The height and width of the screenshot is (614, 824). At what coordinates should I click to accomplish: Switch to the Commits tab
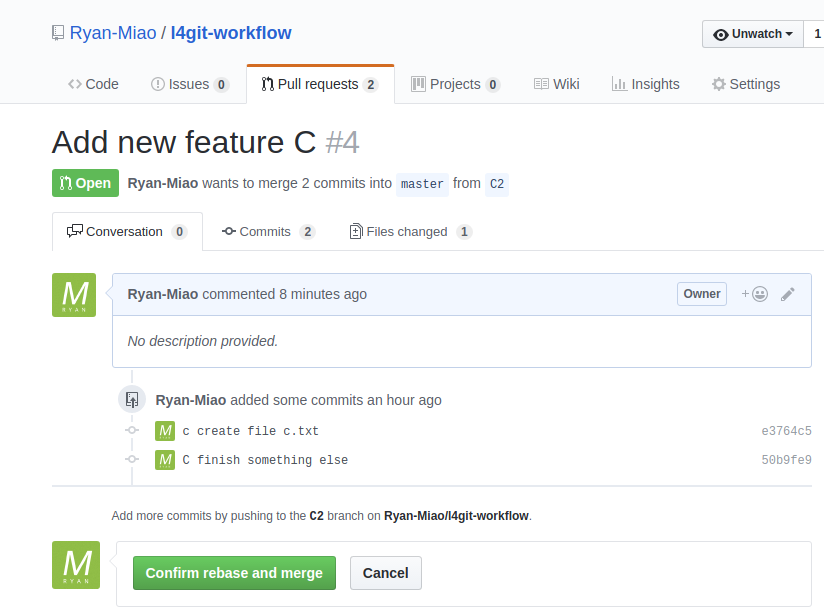(267, 231)
